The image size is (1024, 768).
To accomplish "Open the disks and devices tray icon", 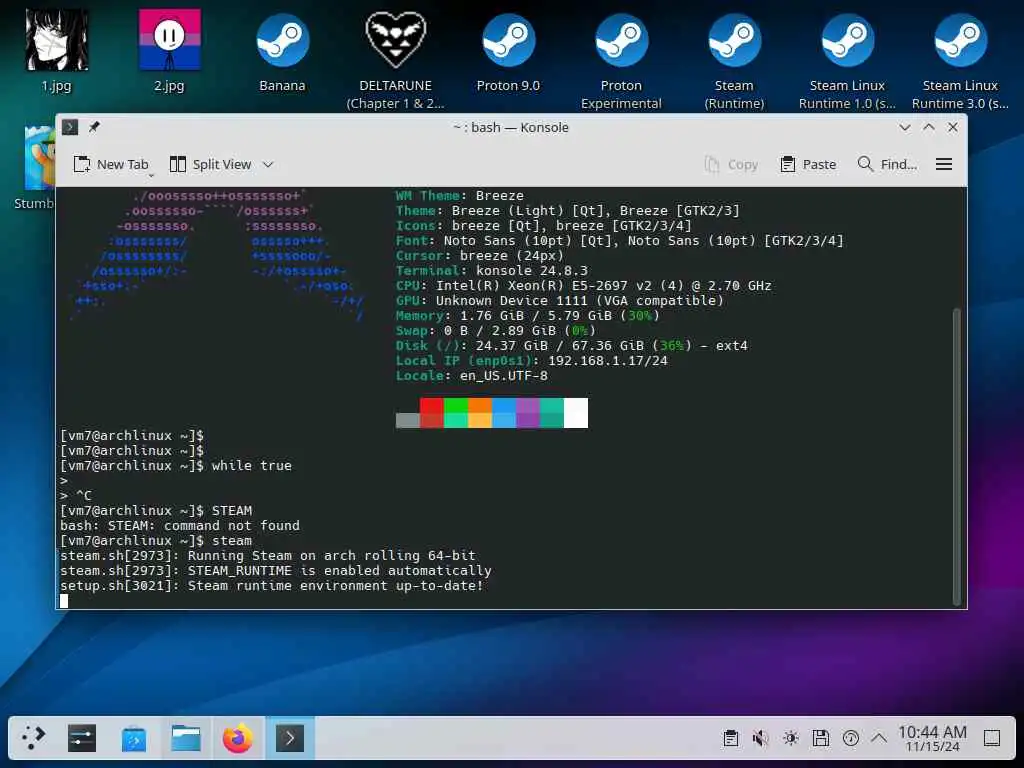I will [x=821, y=738].
